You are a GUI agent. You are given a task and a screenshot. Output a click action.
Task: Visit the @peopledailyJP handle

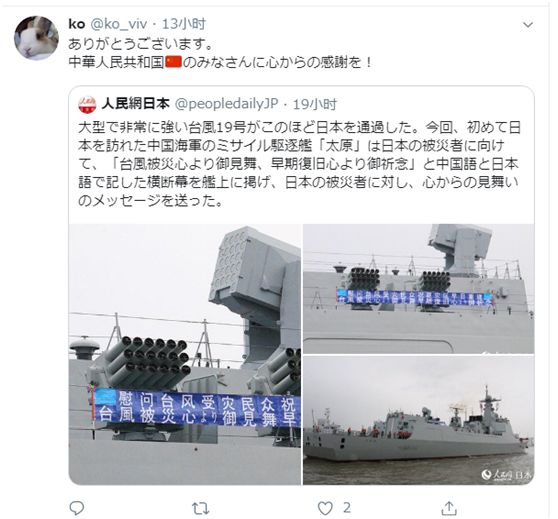pyautogui.click(x=226, y=104)
